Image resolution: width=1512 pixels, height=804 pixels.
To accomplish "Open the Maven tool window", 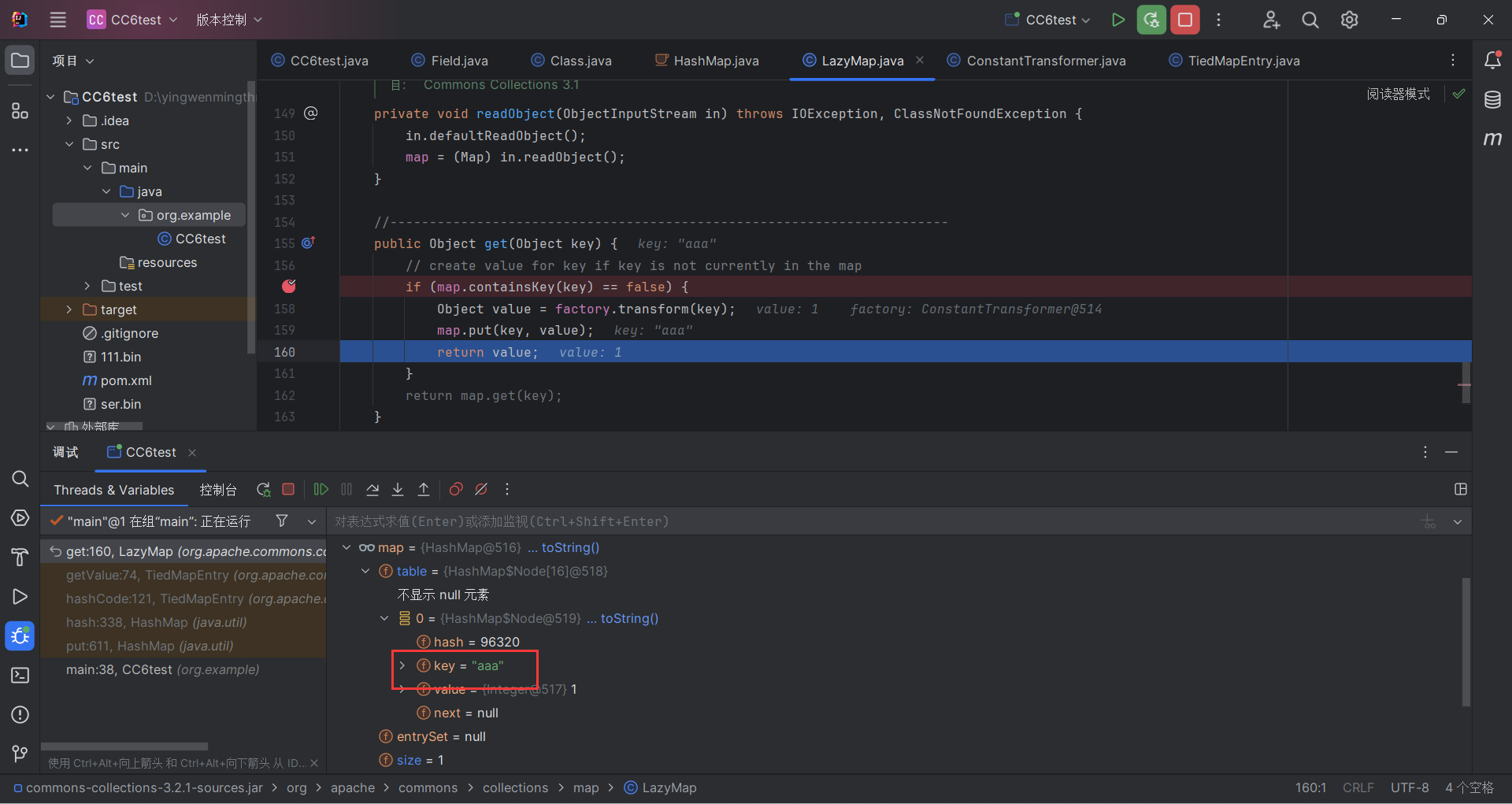I will [1492, 139].
